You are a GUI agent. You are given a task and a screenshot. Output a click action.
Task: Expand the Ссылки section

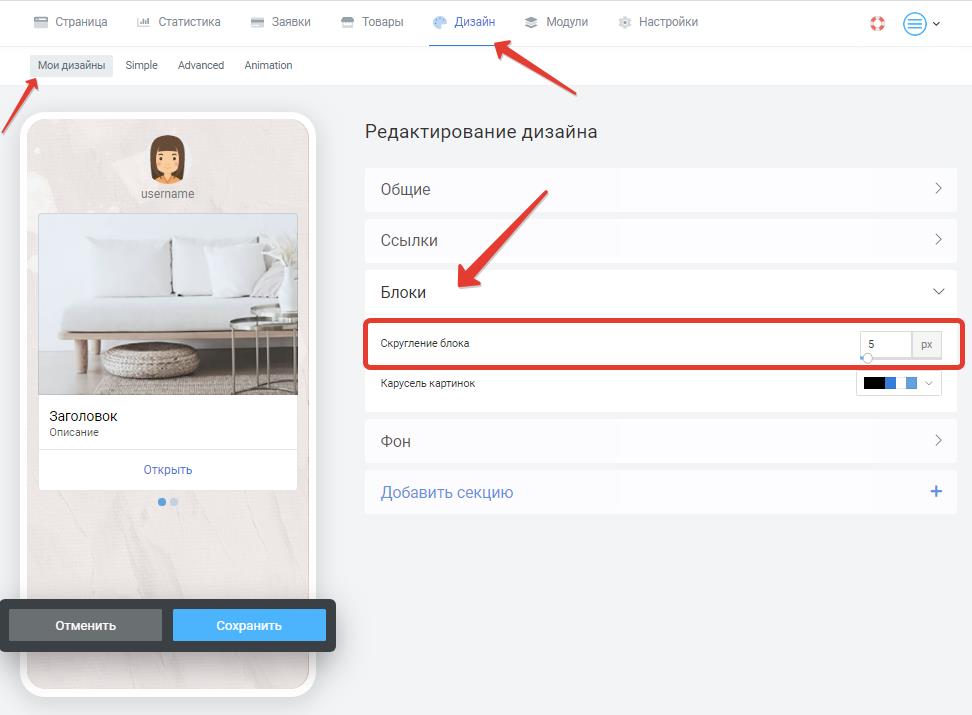(x=661, y=240)
